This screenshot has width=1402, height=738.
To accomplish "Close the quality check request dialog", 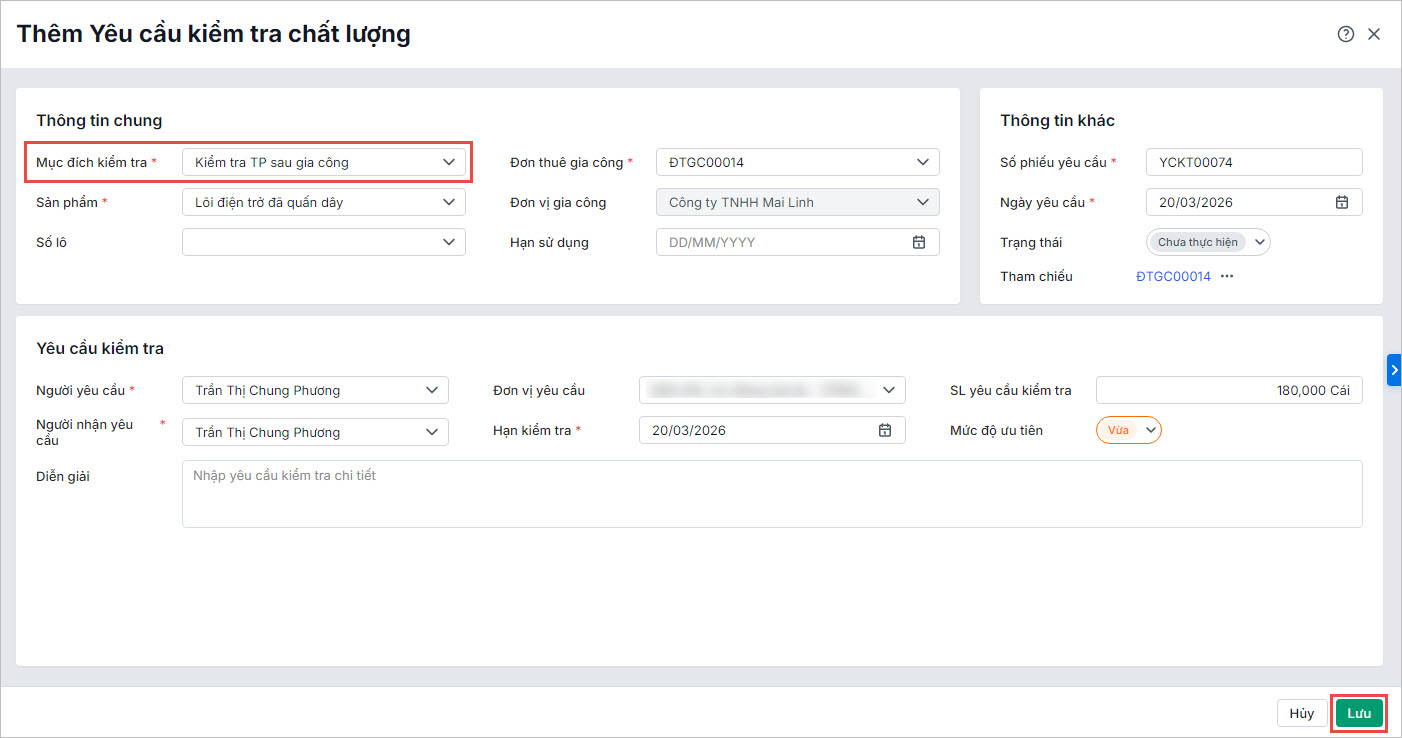I will tap(1374, 34).
